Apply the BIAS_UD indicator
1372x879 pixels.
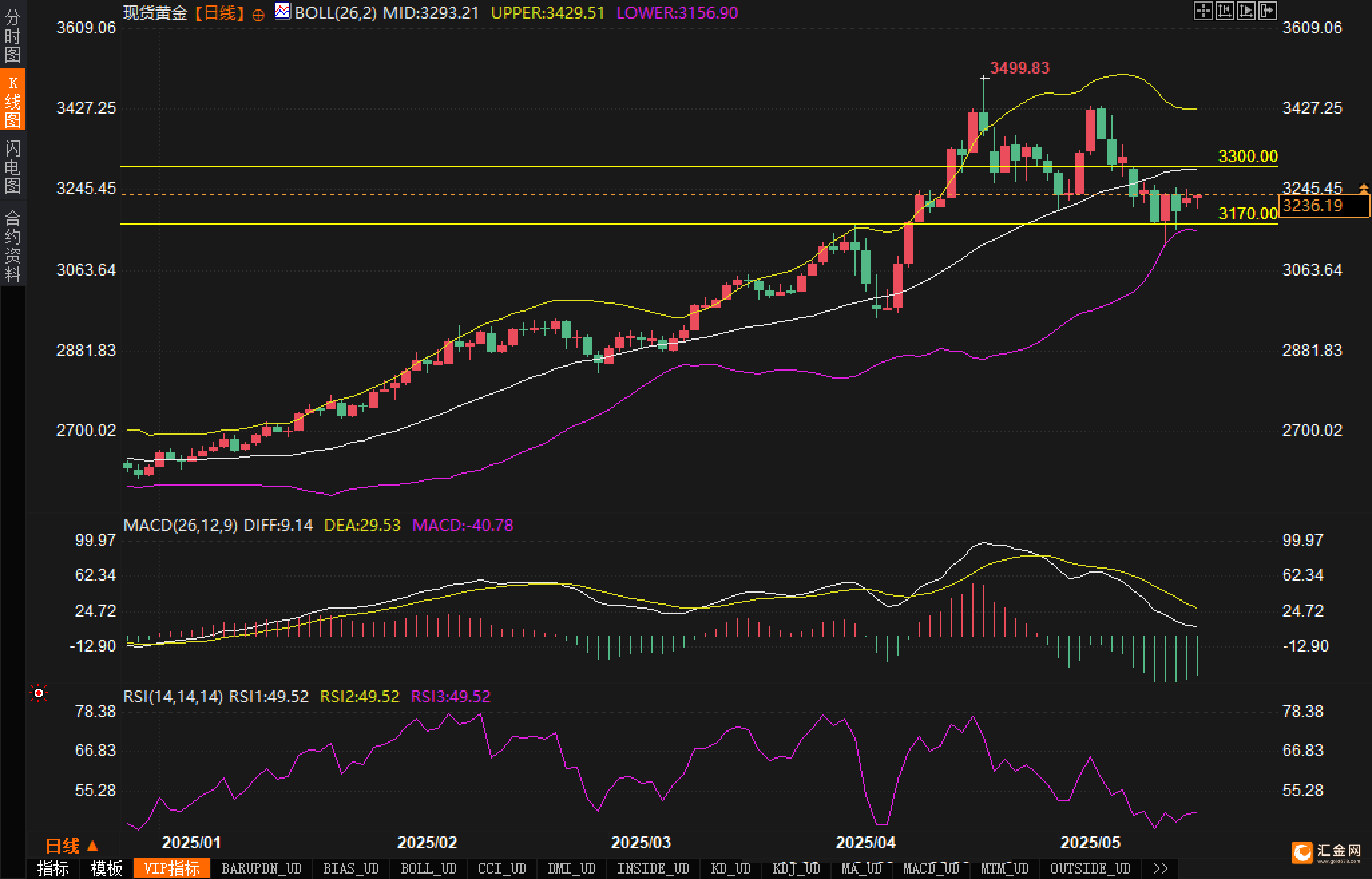[351, 868]
